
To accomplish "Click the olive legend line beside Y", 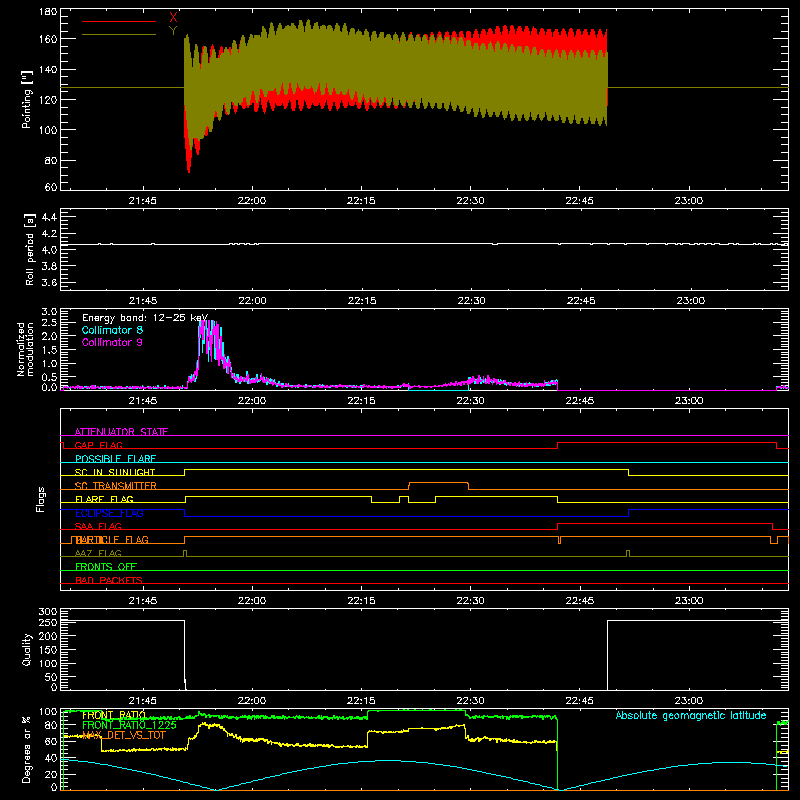I will 119,35.
